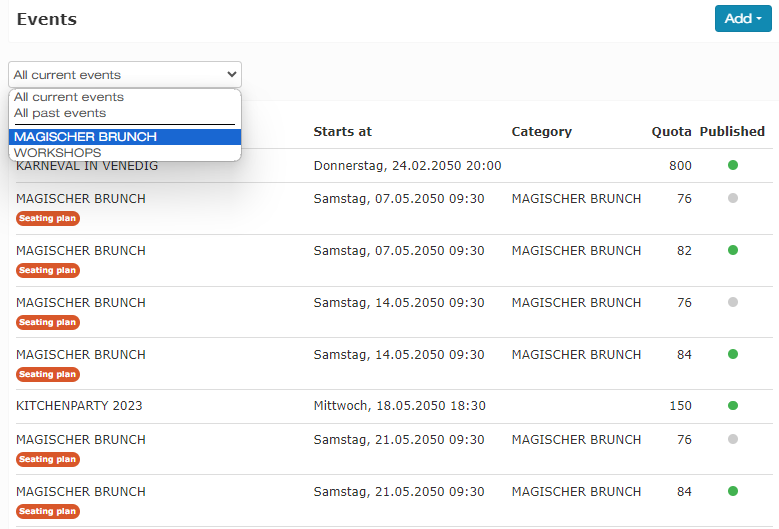The height and width of the screenshot is (529, 779).
Task: Click the grey published dot for 14.05.2050 quota 76
Action: (x=733, y=302)
